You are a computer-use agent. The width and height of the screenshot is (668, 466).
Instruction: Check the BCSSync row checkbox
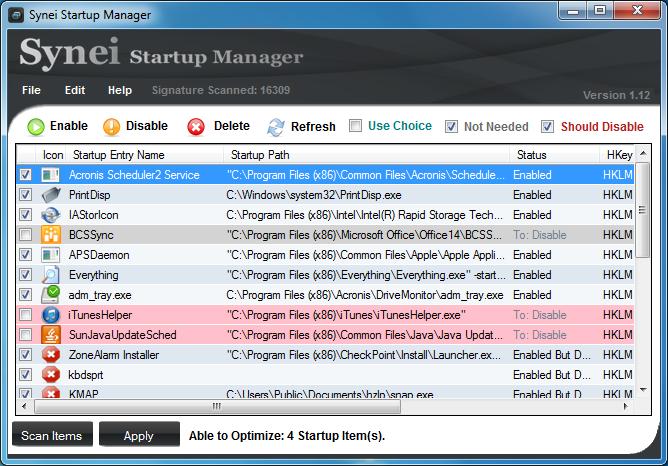point(26,235)
